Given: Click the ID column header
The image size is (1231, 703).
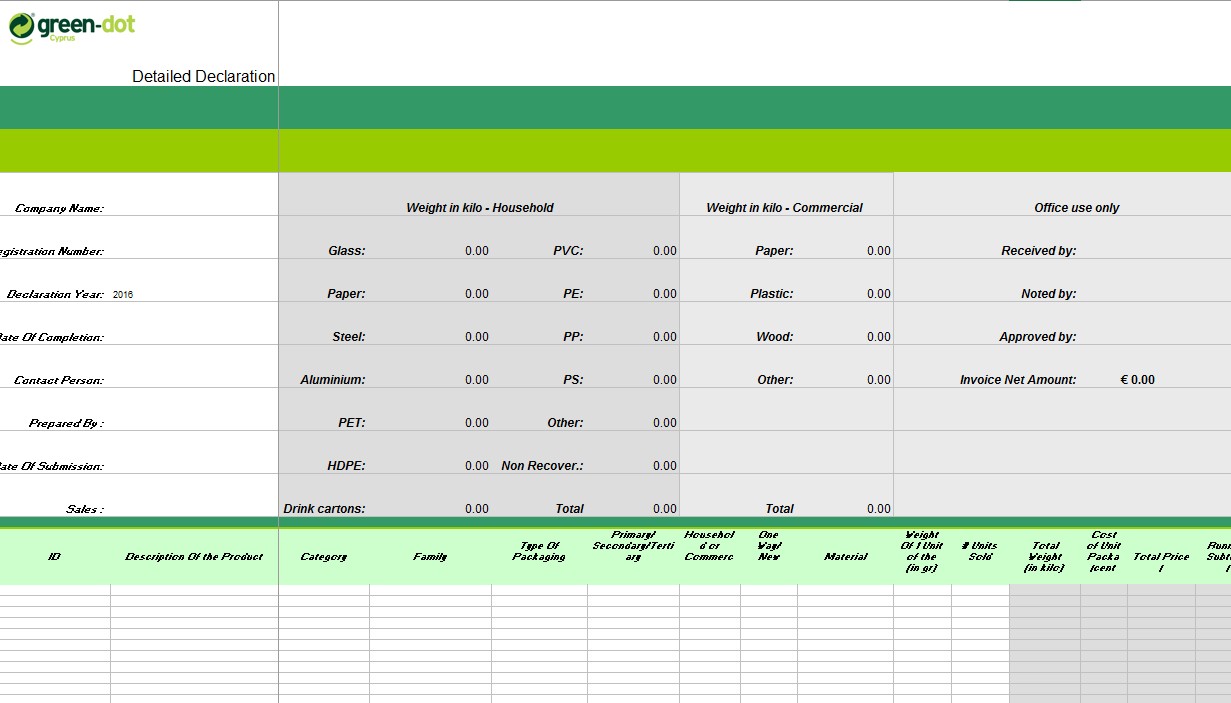Looking at the screenshot, I should point(54,557).
